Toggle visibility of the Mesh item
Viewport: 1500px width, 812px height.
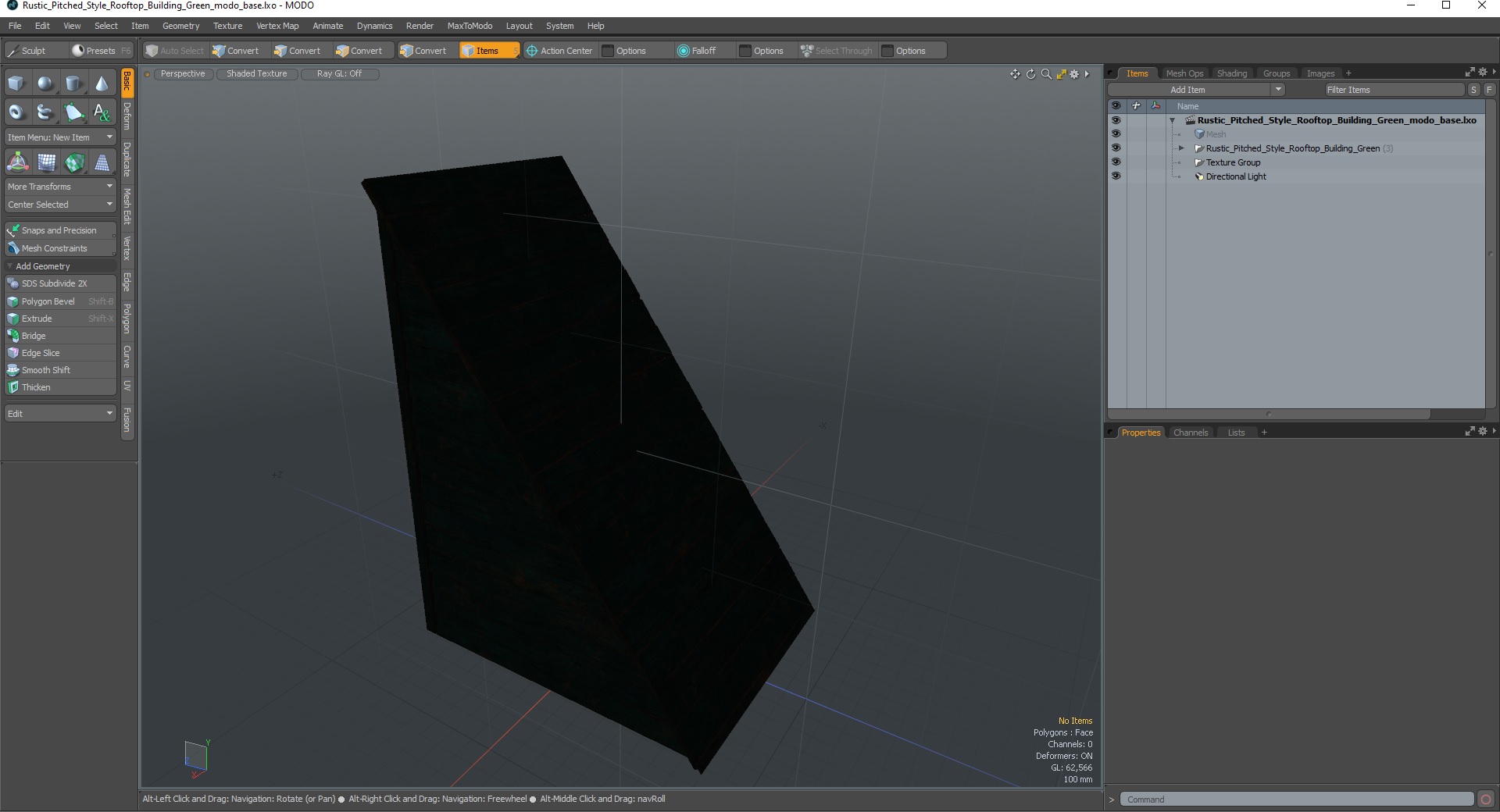point(1116,134)
